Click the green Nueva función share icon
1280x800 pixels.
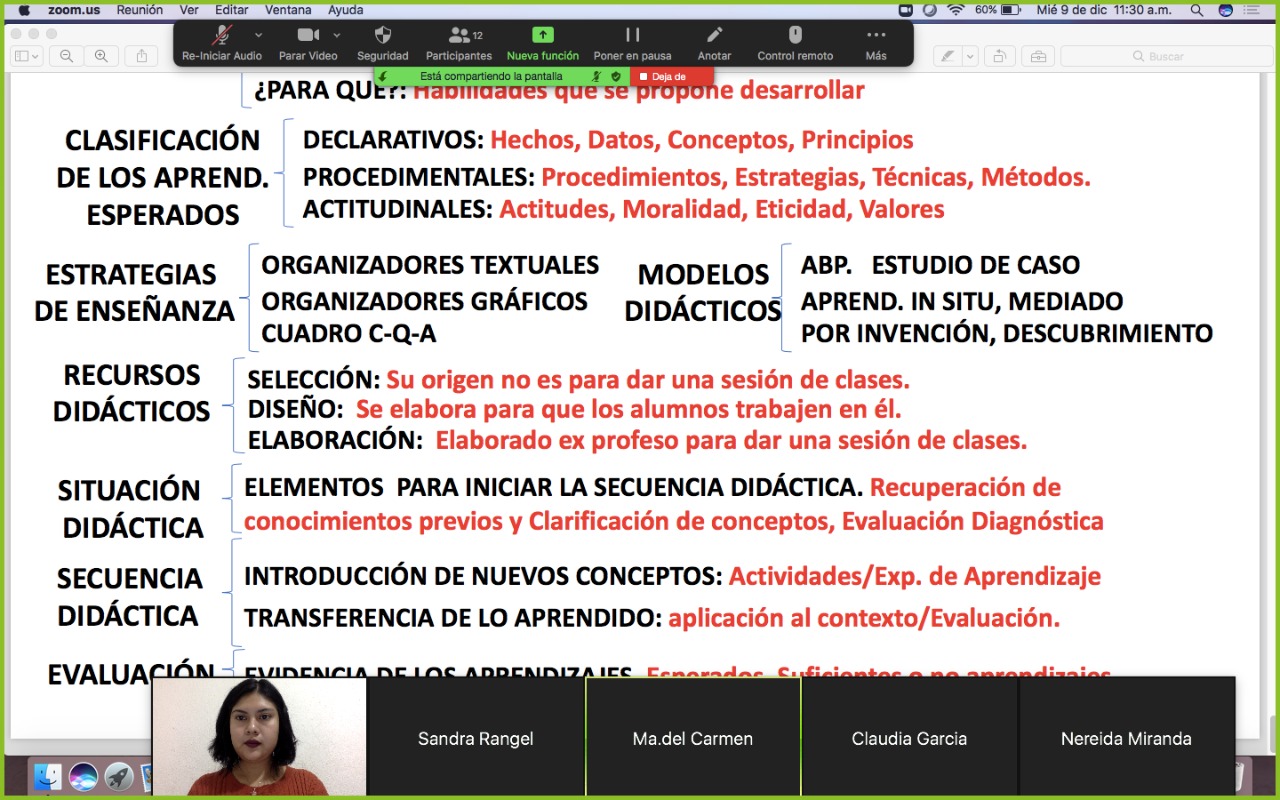click(x=542, y=36)
